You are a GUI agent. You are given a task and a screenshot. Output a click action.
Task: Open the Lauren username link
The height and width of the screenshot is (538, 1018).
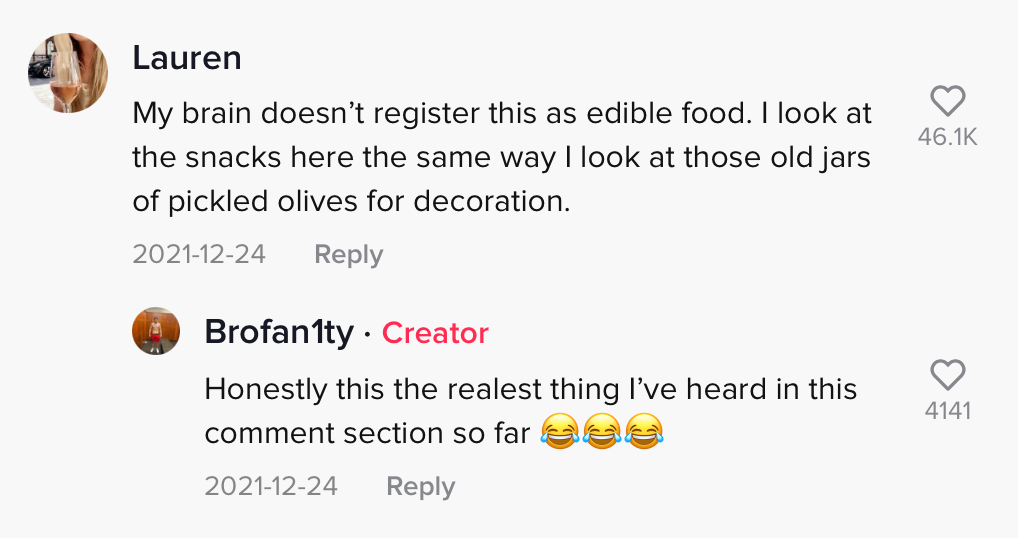point(187,58)
